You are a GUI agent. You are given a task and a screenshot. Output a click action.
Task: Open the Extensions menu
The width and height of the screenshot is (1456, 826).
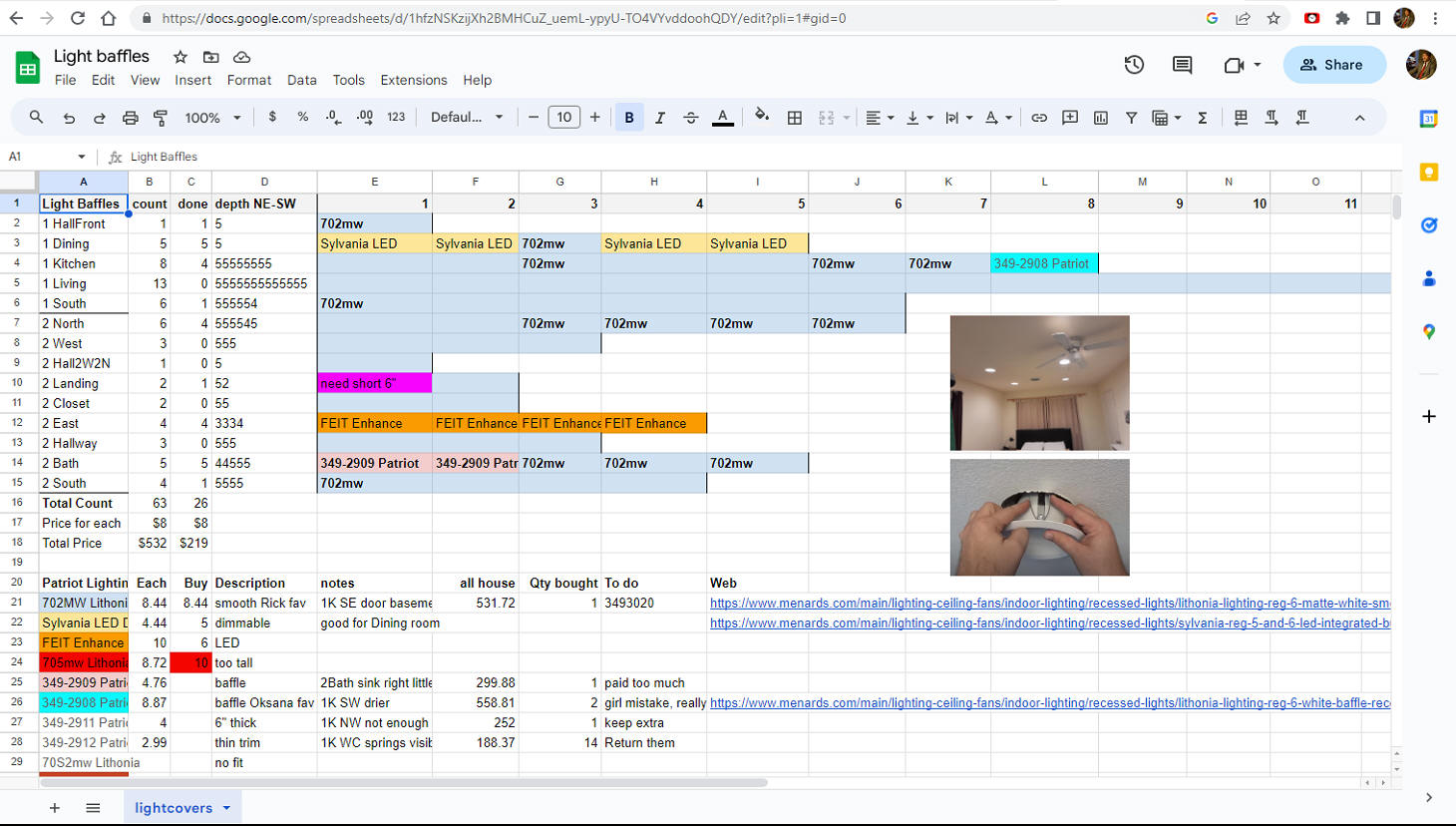413,80
